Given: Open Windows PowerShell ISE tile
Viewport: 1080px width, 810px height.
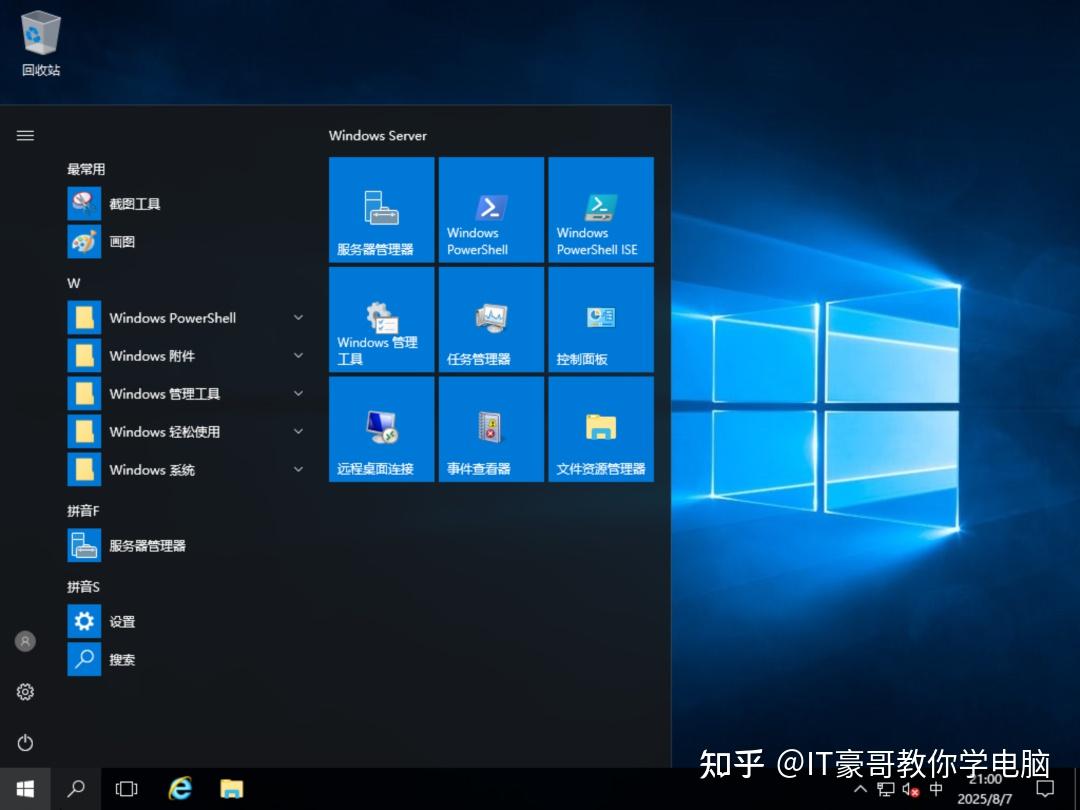Looking at the screenshot, I should pyautogui.click(x=601, y=209).
